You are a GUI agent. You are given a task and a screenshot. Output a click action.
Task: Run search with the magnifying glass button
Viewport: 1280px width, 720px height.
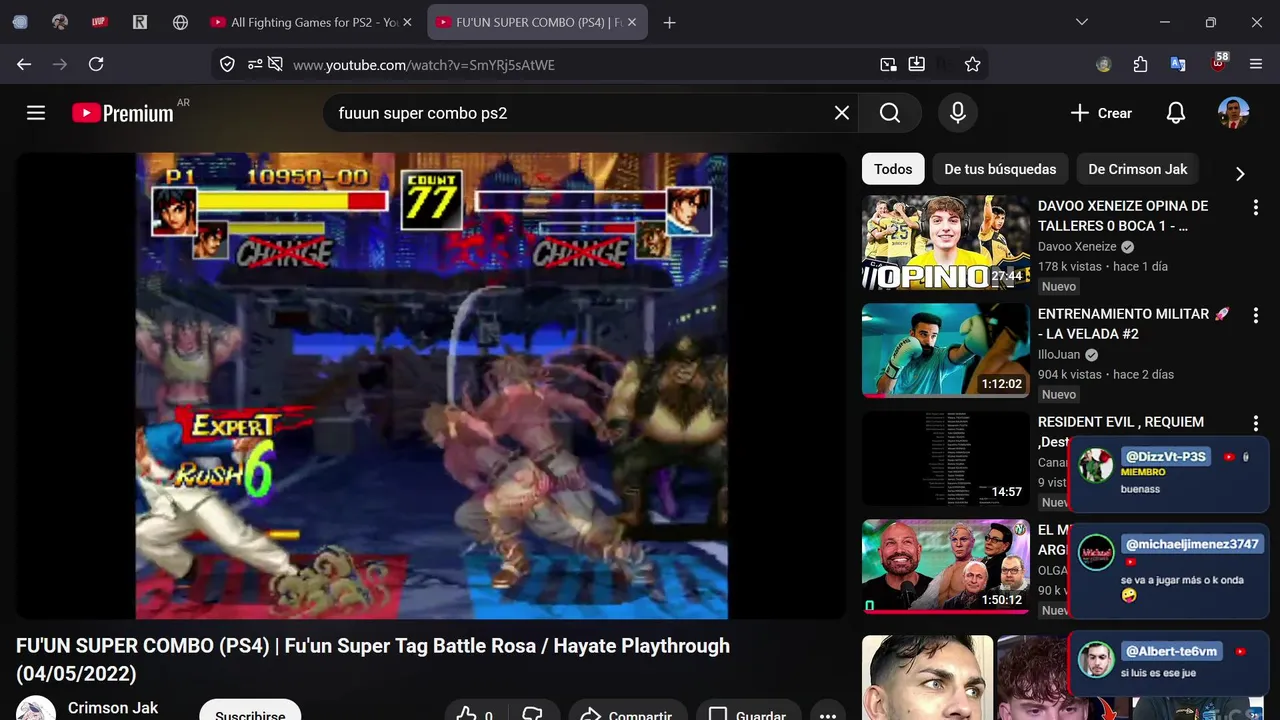coord(890,113)
